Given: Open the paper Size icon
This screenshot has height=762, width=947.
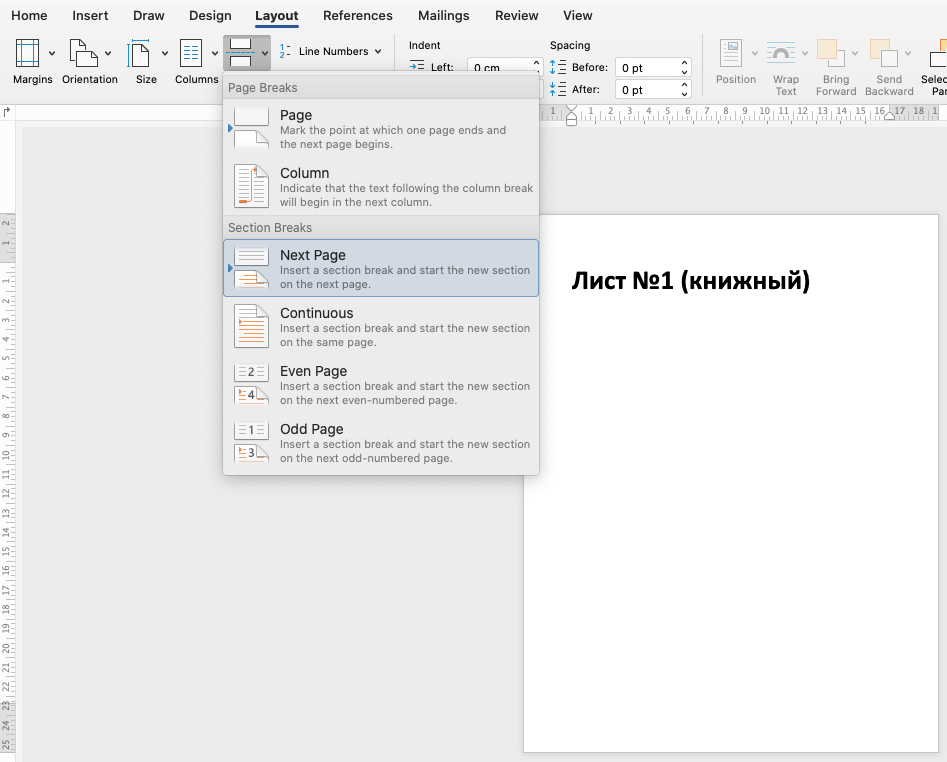Looking at the screenshot, I should 139,53.
